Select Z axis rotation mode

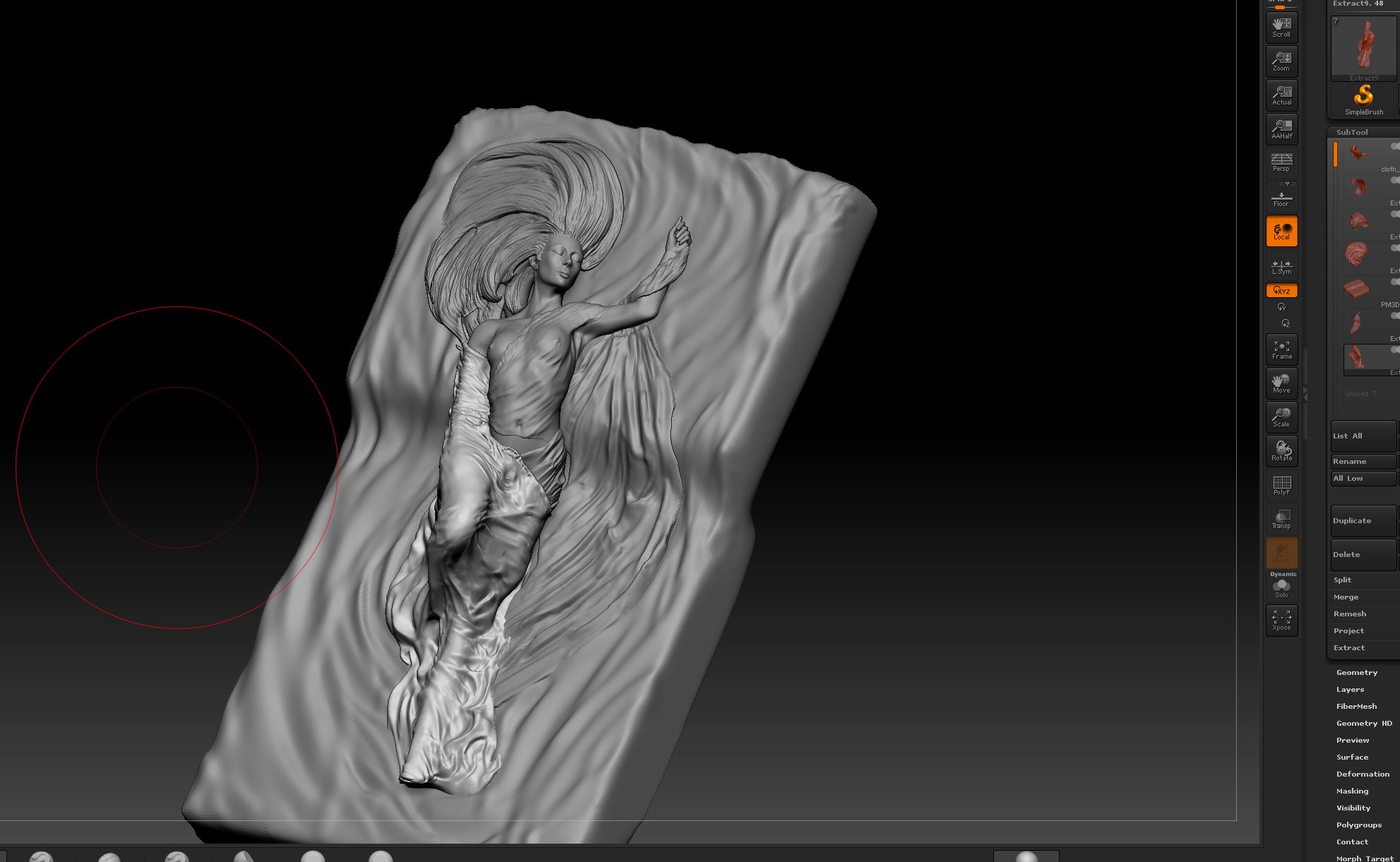coord(1286,323)
